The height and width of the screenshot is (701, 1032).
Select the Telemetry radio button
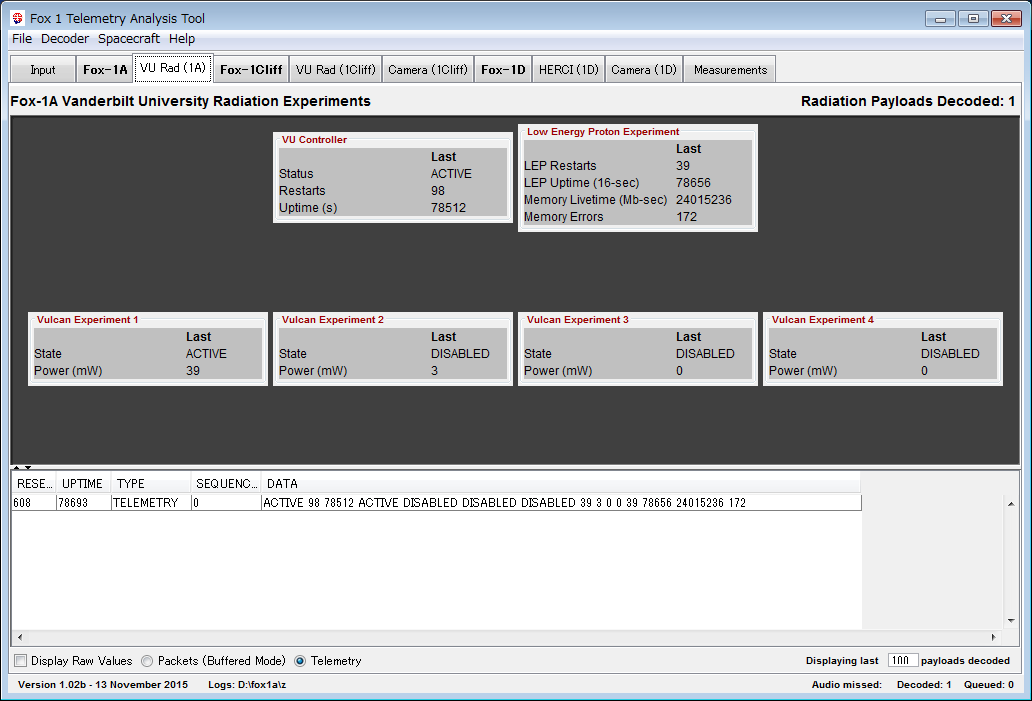(300, 661)
